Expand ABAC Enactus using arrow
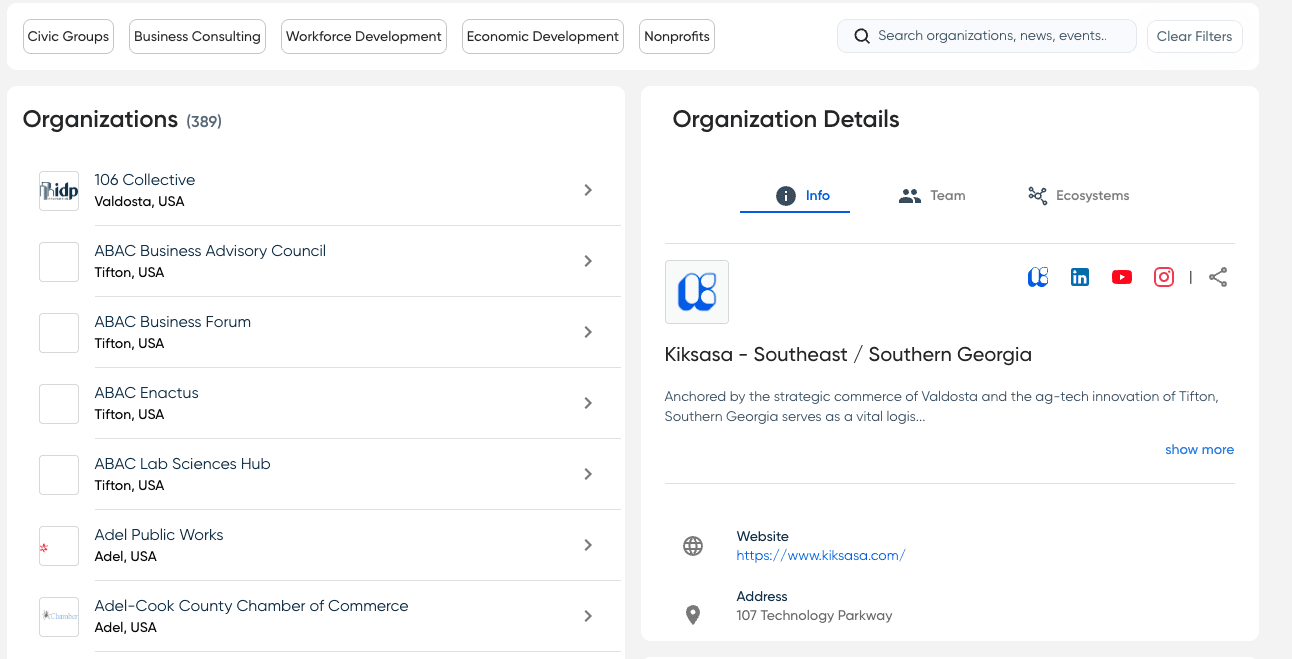The image size is (1292, 659). (588, 403)
